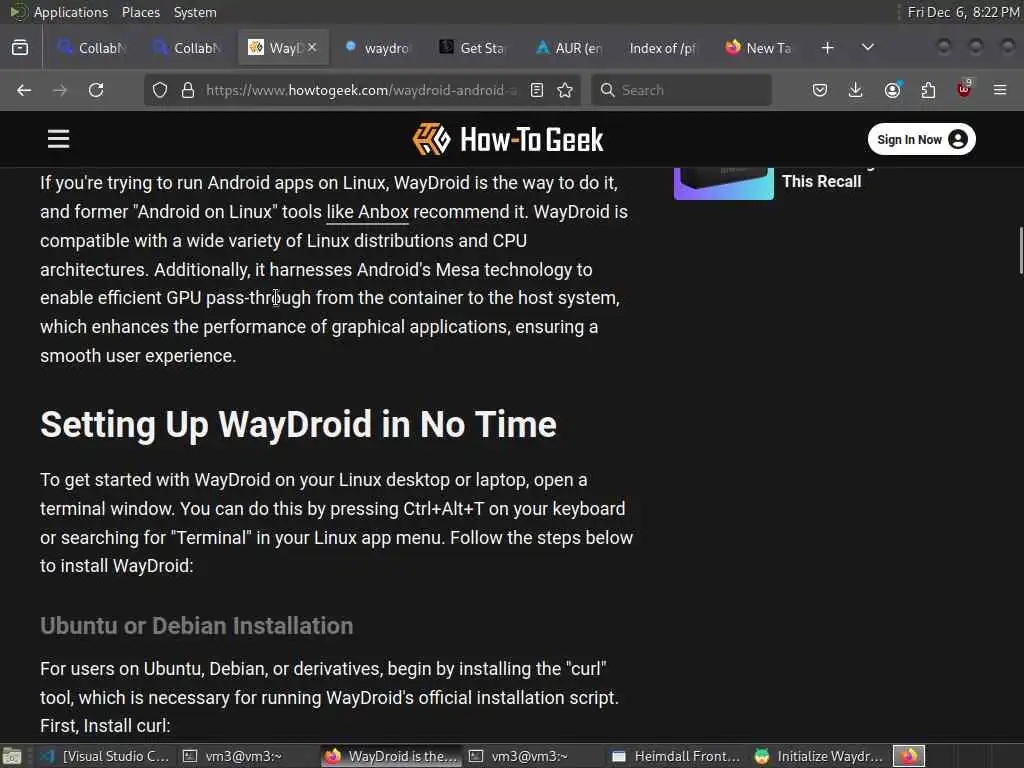Click Firefox icon at taskbar end

pyautogui.click(x=909, y=756)
